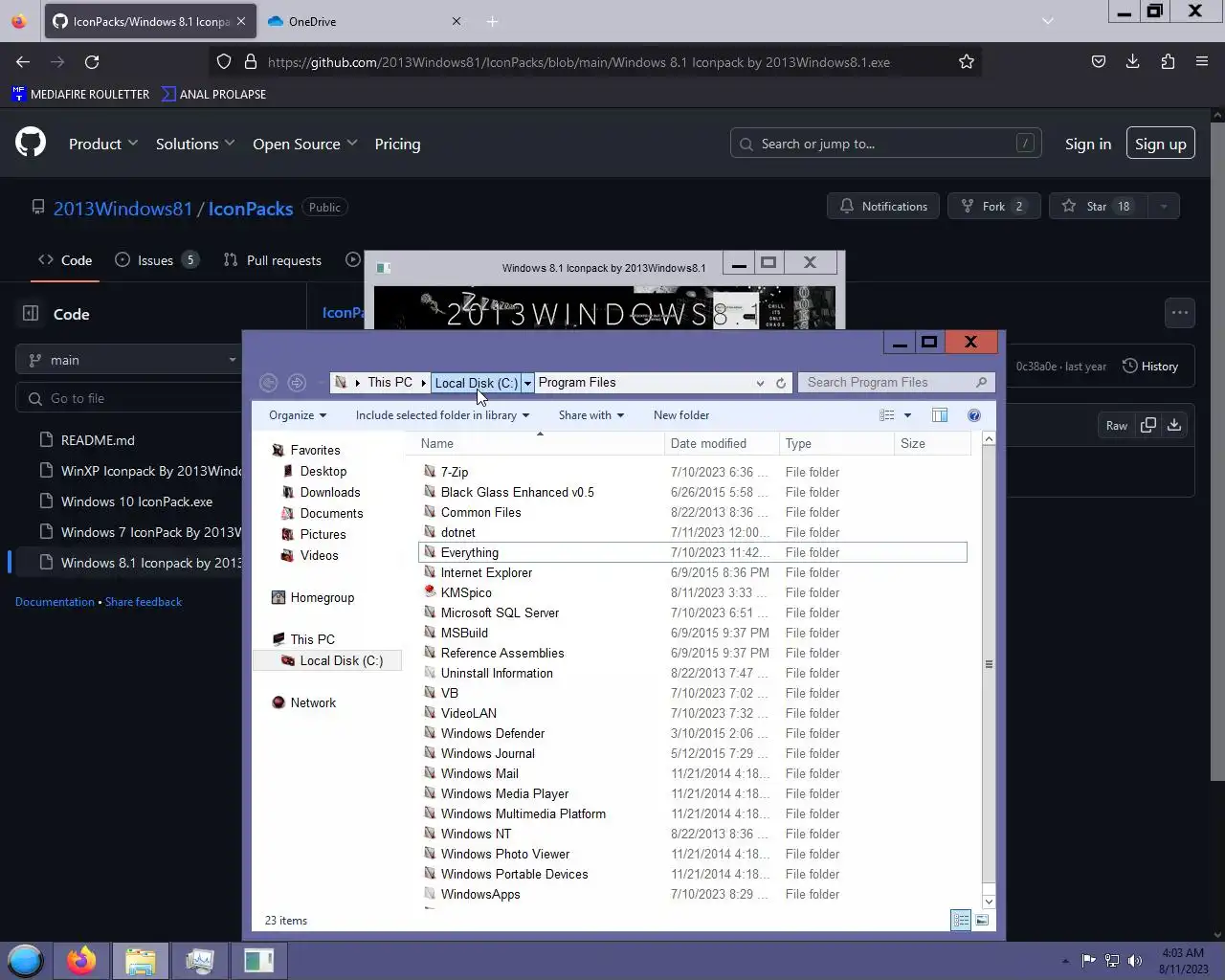Image resolution: width=1225 pixels, height=980 pixels.
Task: Reload the GitHub page
Action: click(x=92, y=61)
